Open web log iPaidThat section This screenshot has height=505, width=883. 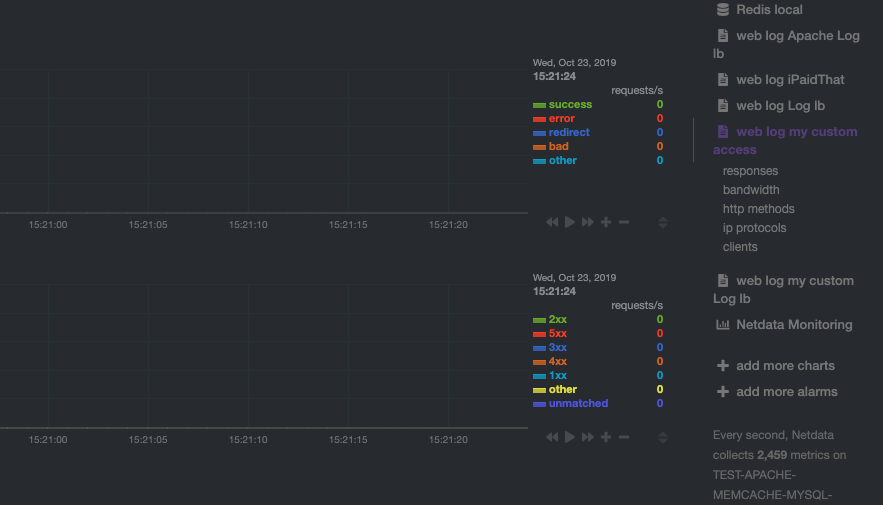click(790, 79)
